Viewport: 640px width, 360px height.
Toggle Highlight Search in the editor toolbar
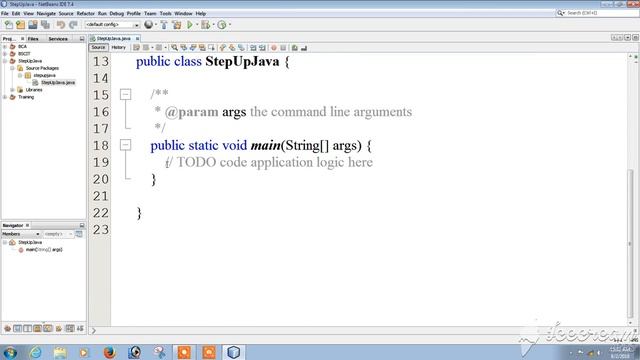202,48
